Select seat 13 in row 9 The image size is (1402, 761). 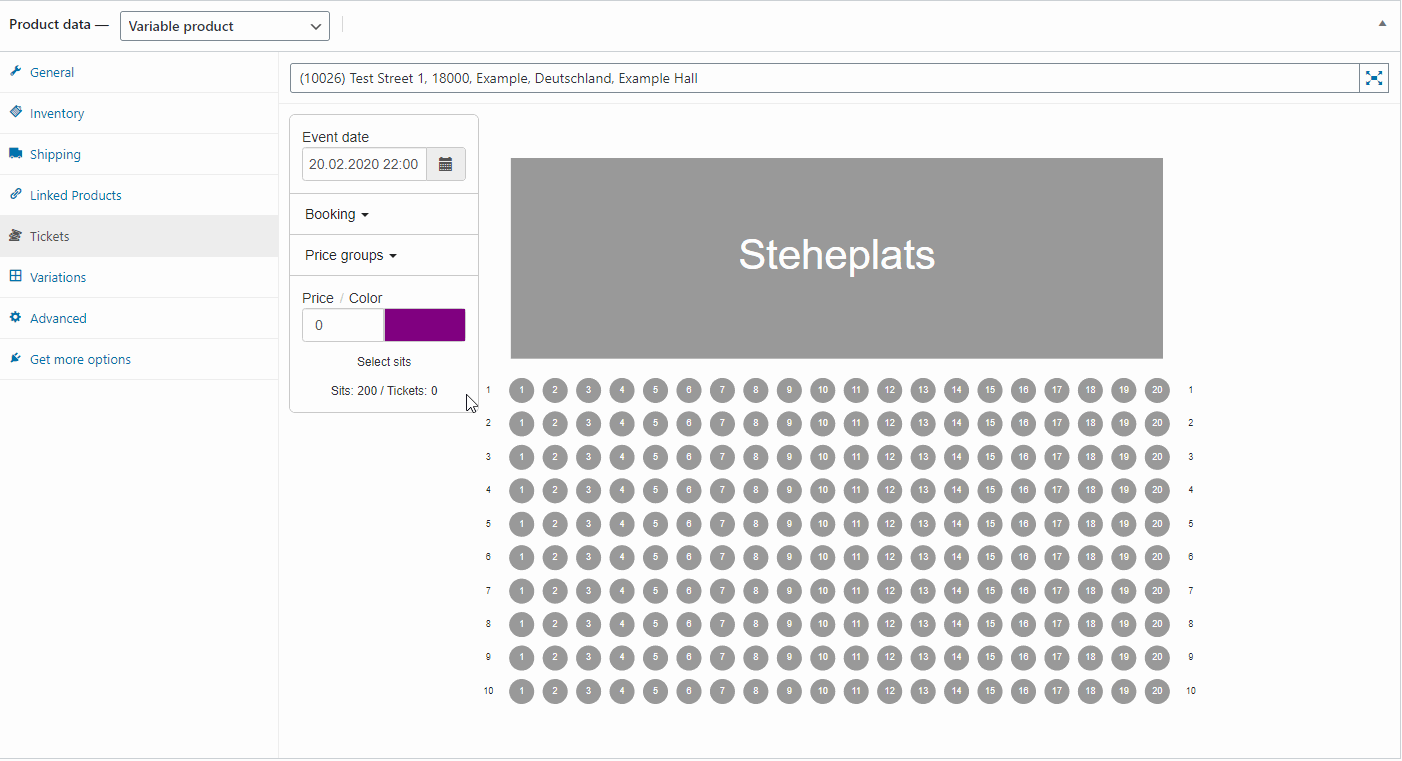923,658
